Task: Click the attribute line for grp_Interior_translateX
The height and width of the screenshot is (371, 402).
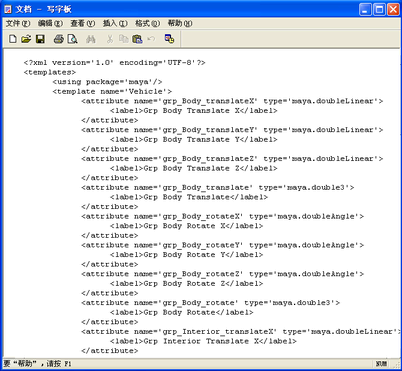Action: point(240,332)
